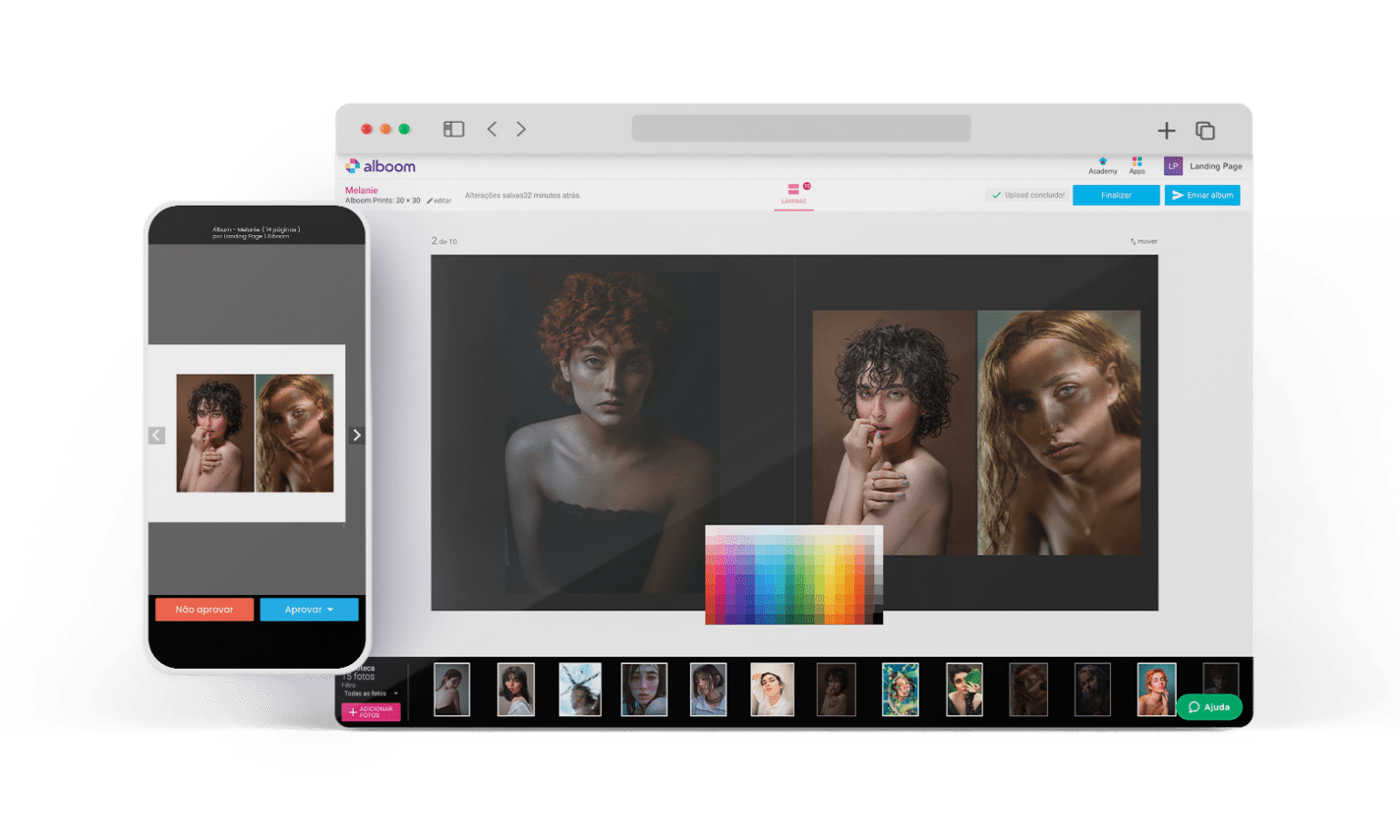1400x840 pixels.
Task: Click Adicionar Fotos button in the library
Action: pyautogui.click(x=371, y=712)
